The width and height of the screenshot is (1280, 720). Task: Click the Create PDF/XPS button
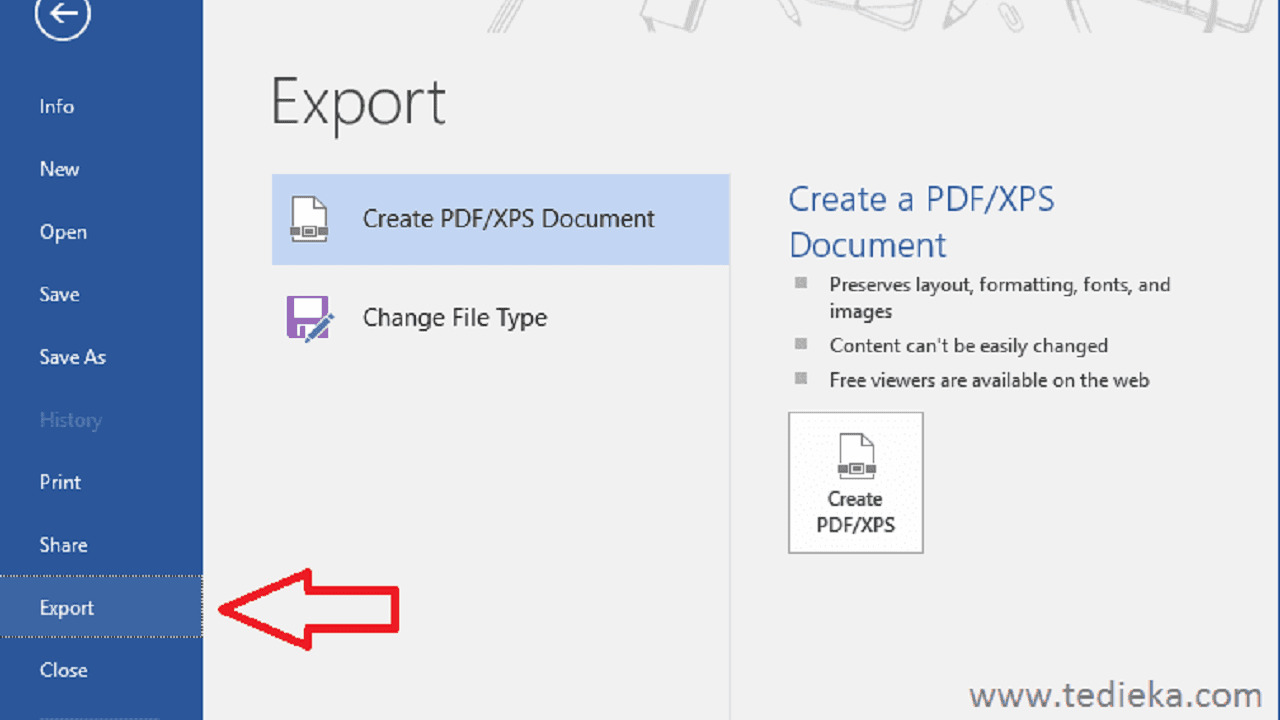pos(855,482)
